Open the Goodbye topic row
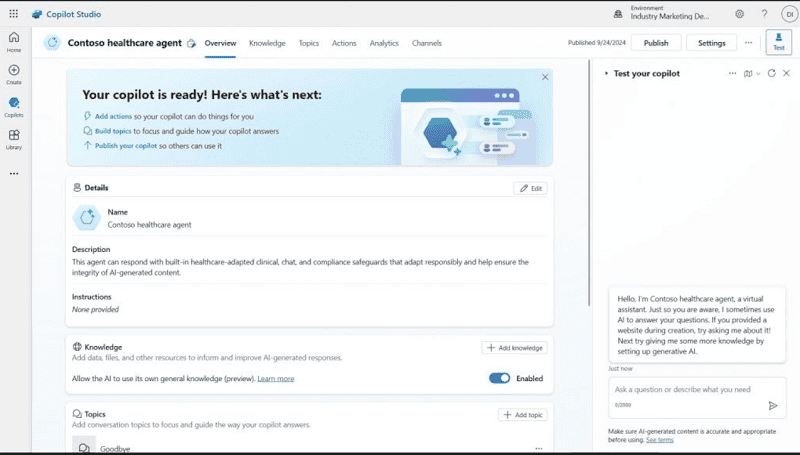The width and height of the screenshot is (800, 455). coord(309,446)
